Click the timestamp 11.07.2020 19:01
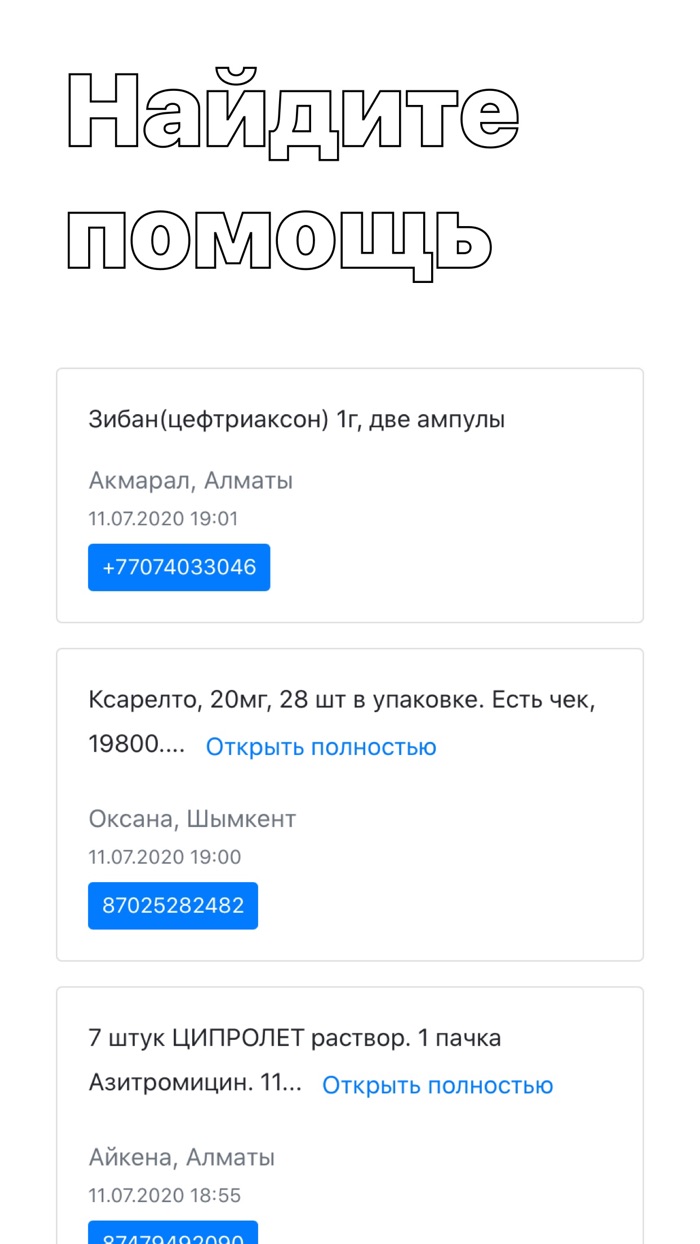Viewport: 700px width, 1244px height. 163,519
